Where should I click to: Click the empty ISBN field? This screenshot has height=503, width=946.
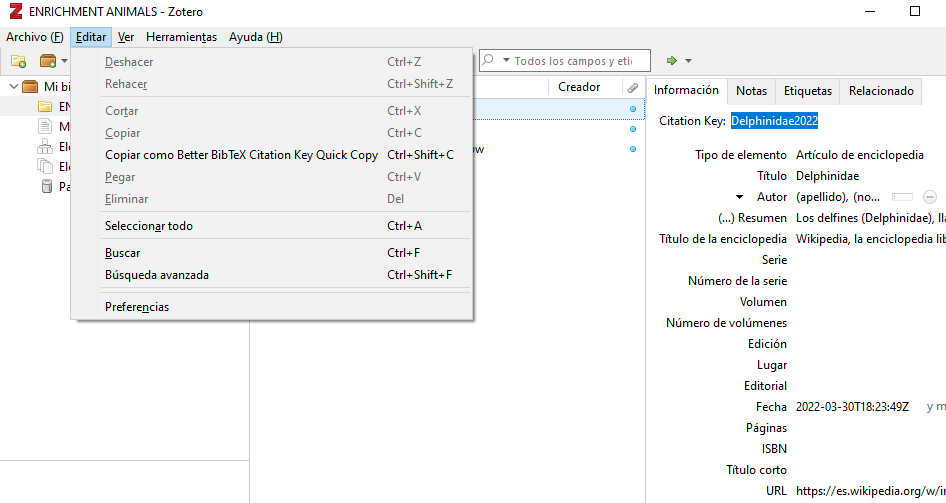pyautogui.click(x=869, y=449)
